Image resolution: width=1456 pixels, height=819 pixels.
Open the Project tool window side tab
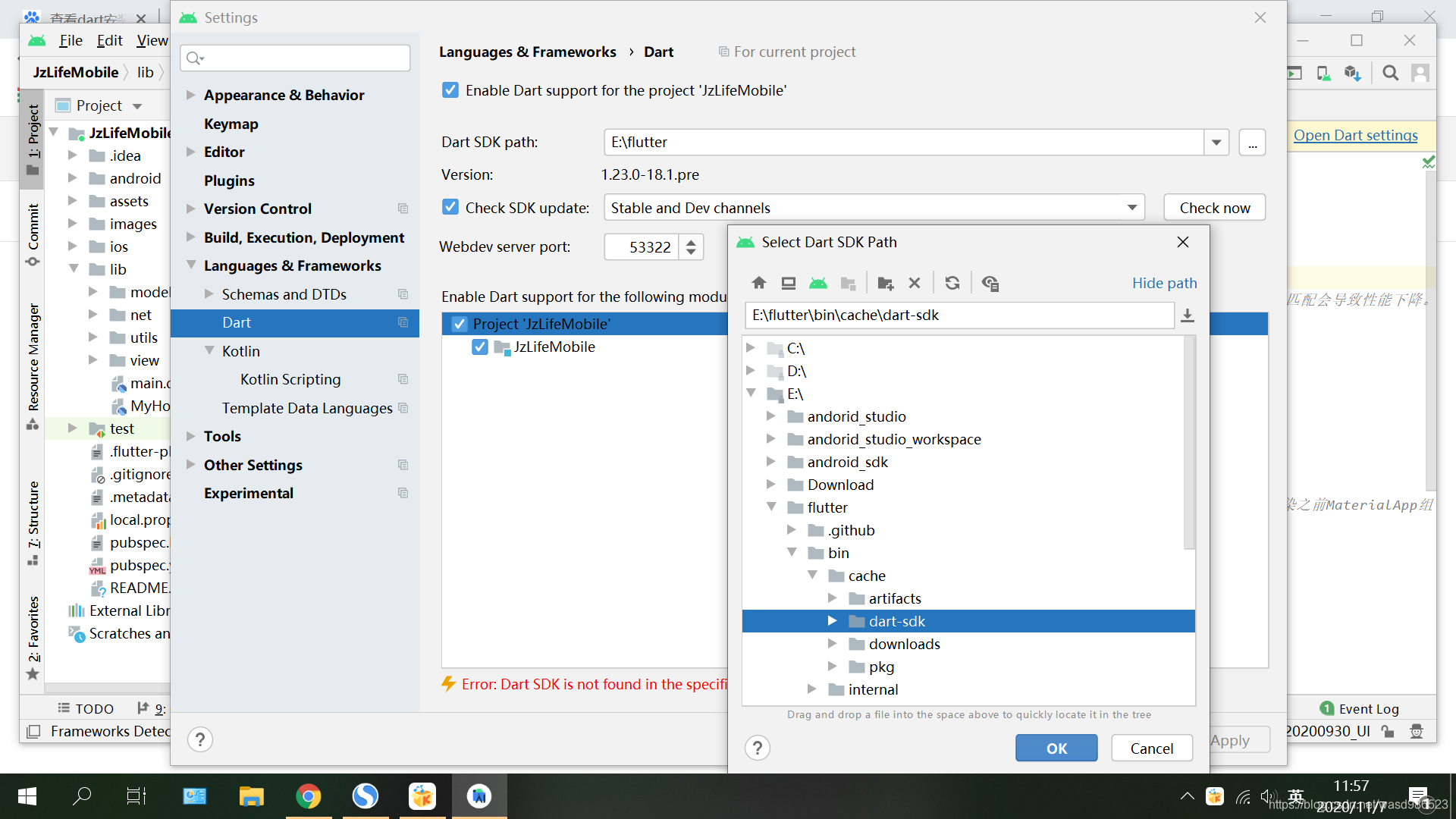click(33, 139)
